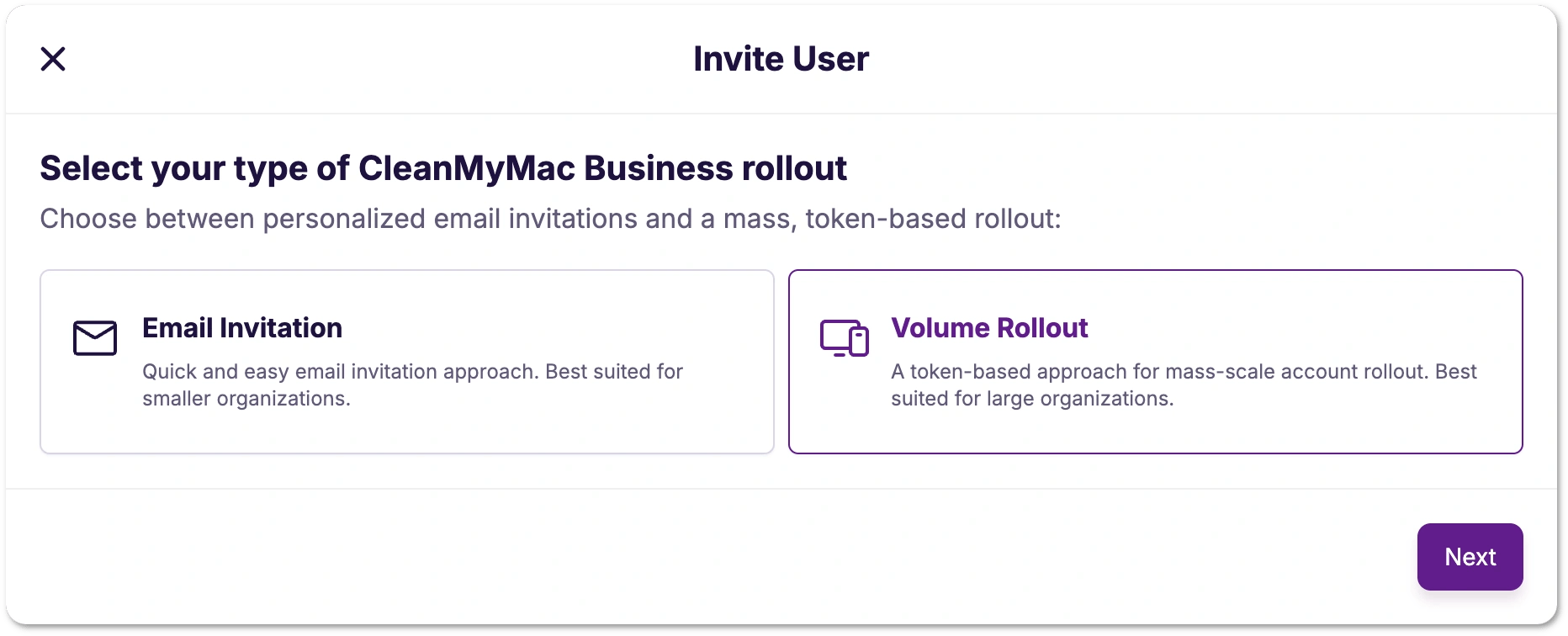Click the devices icon for Volume Rollout

(x=844, y=338)
